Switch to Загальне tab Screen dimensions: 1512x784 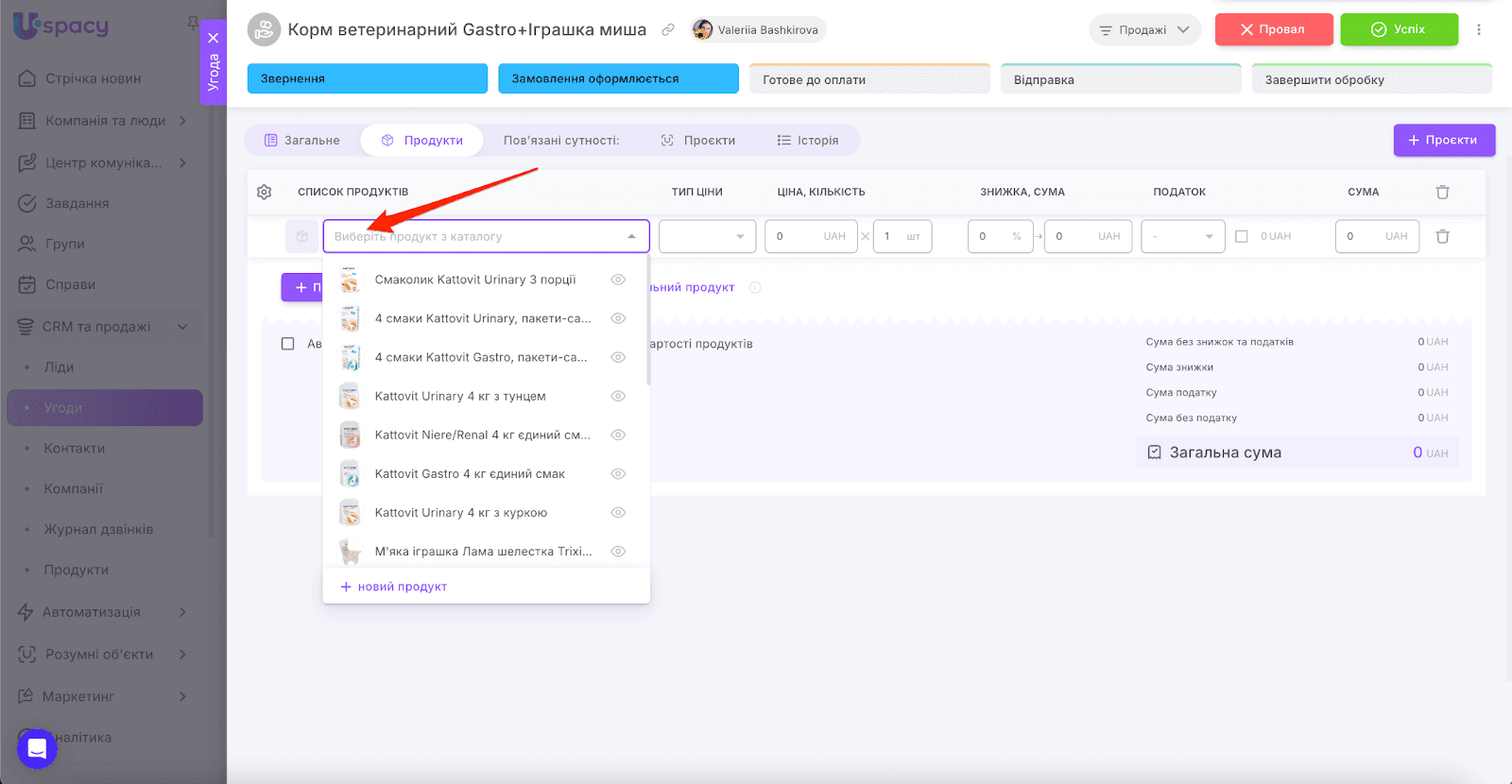[302, 141]
